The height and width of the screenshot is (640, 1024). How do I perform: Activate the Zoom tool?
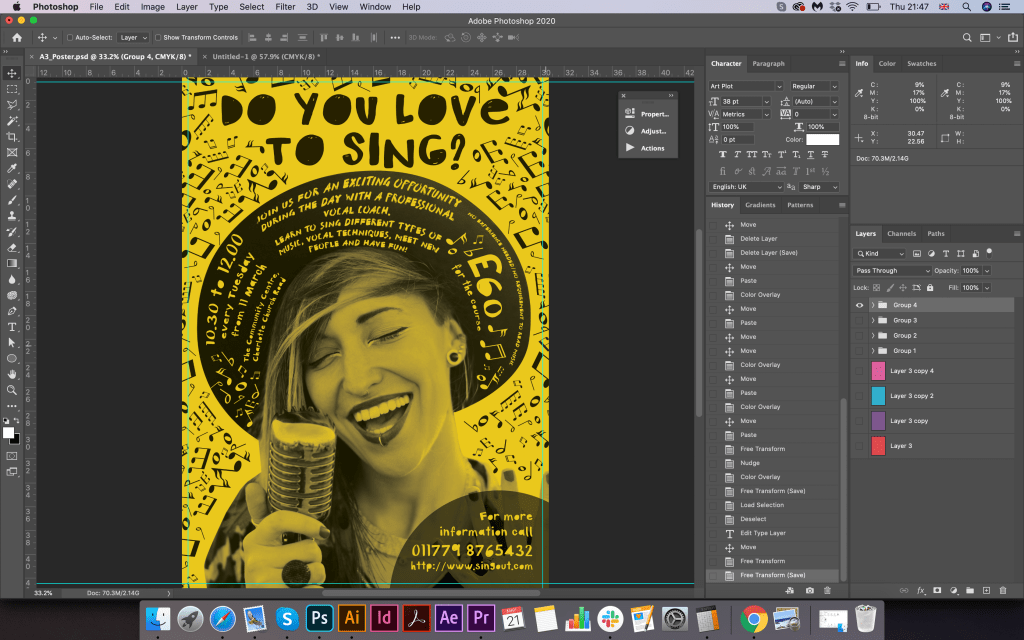pos(12,390)
